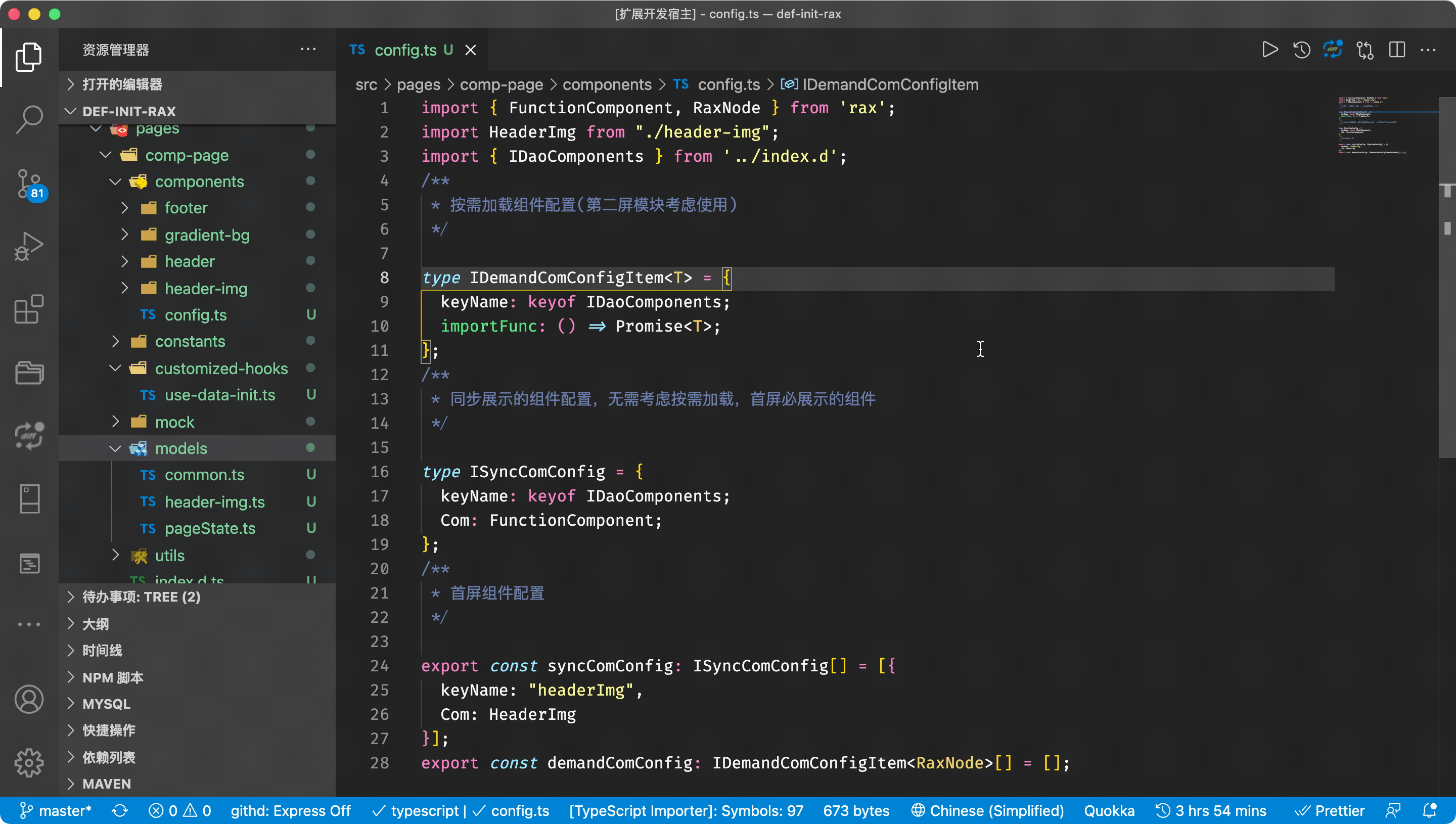Click the sync changes icon in status bar

(x=119, y=810)
